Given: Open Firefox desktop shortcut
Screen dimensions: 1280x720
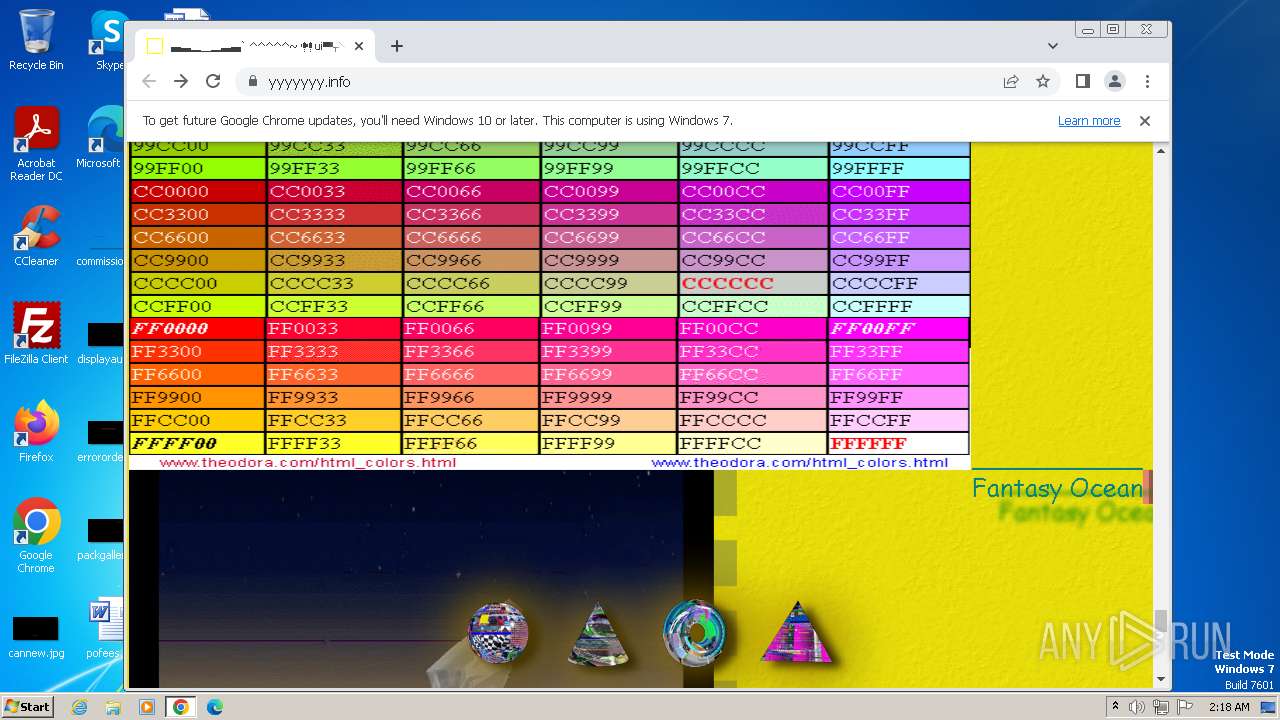Looking at the screenshot, I should (x=36, y=431).
